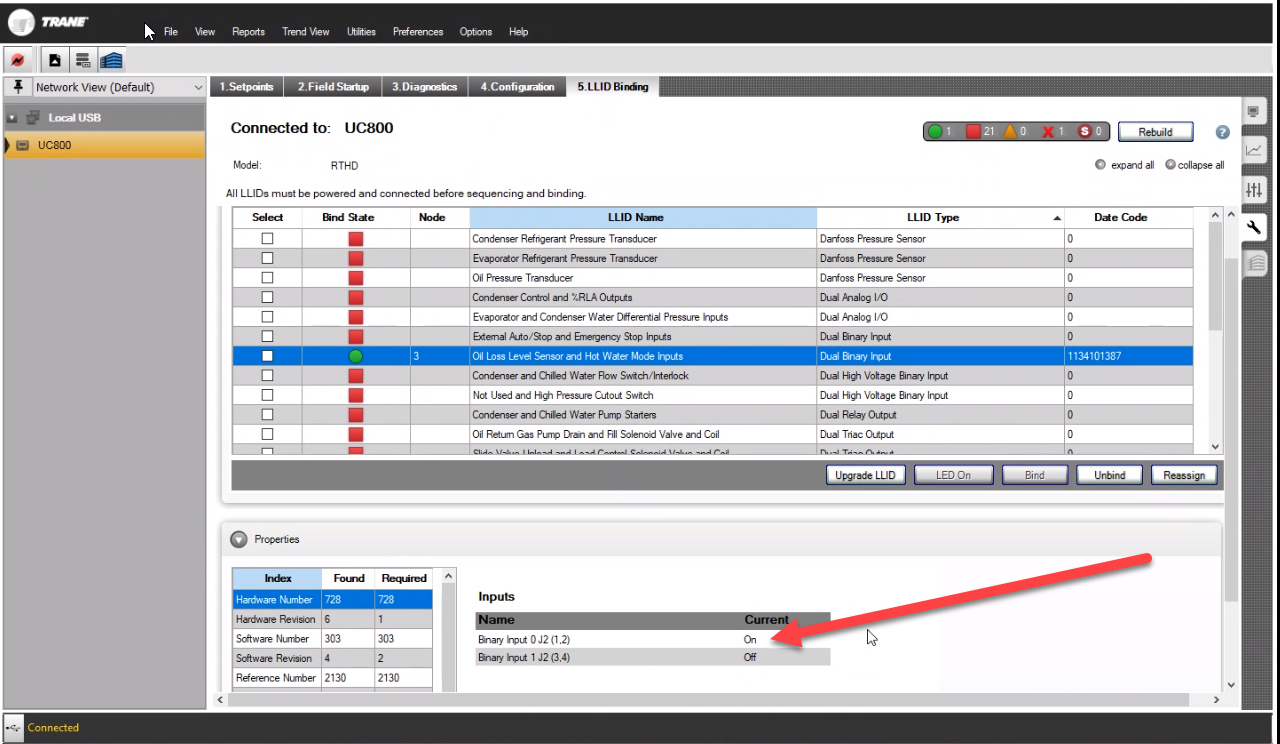Open the wrench service tools side tab
Viewport: 1280px width, 744px height.
tap(1254, 227)
